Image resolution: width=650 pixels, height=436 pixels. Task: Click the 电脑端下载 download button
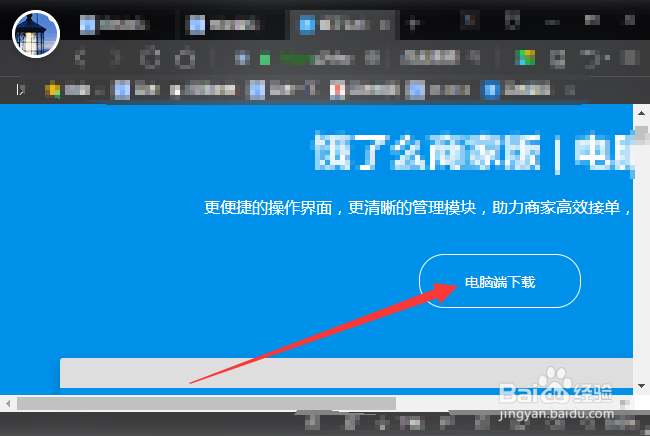click(x=500, y=281)
